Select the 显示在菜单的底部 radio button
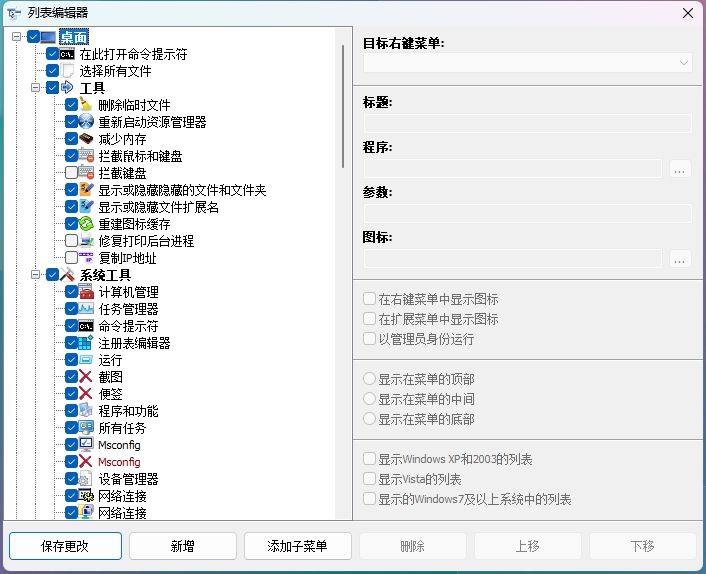 pos(369,419)
